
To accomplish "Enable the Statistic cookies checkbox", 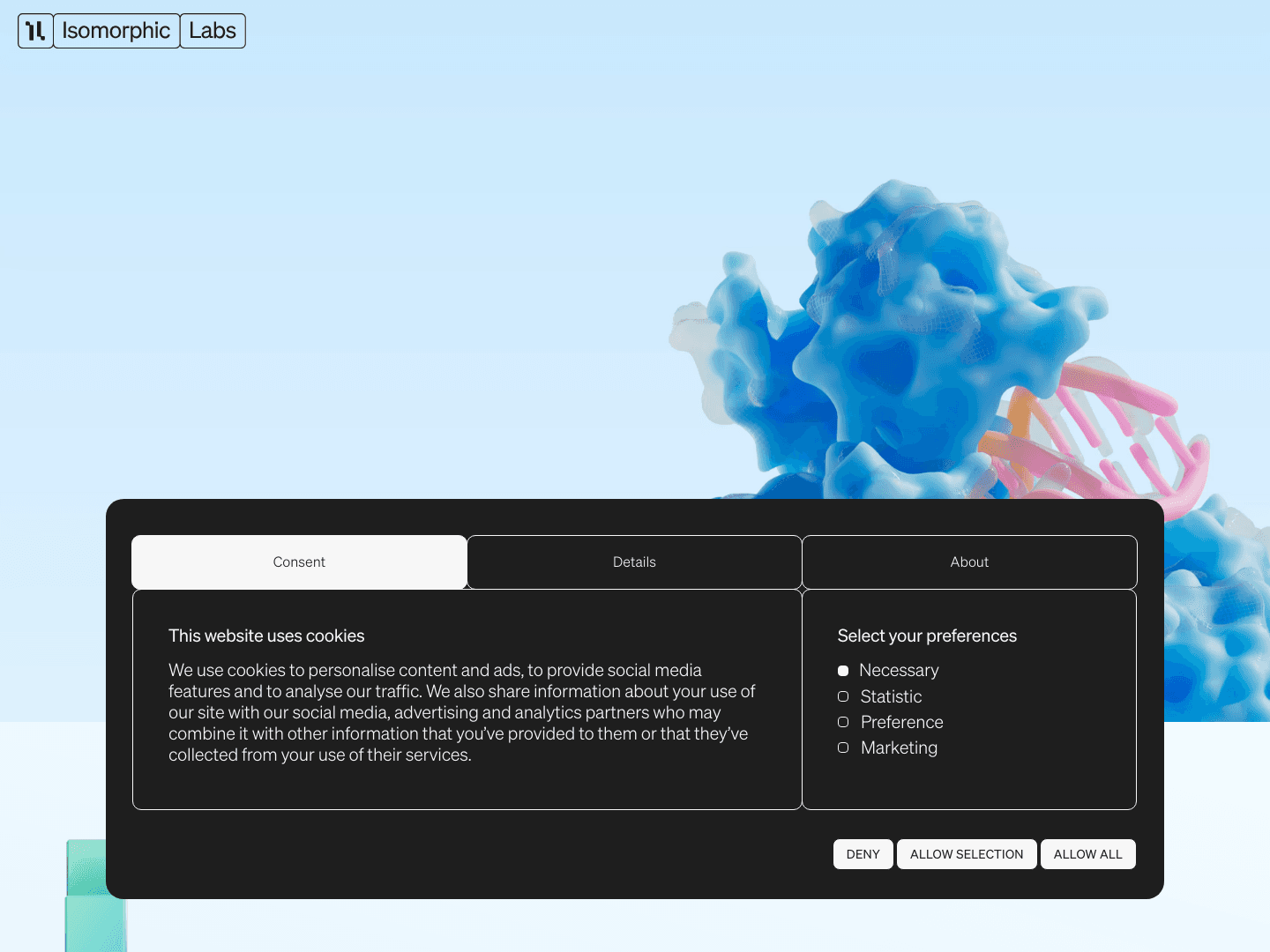I will click(x=843, y=696).
